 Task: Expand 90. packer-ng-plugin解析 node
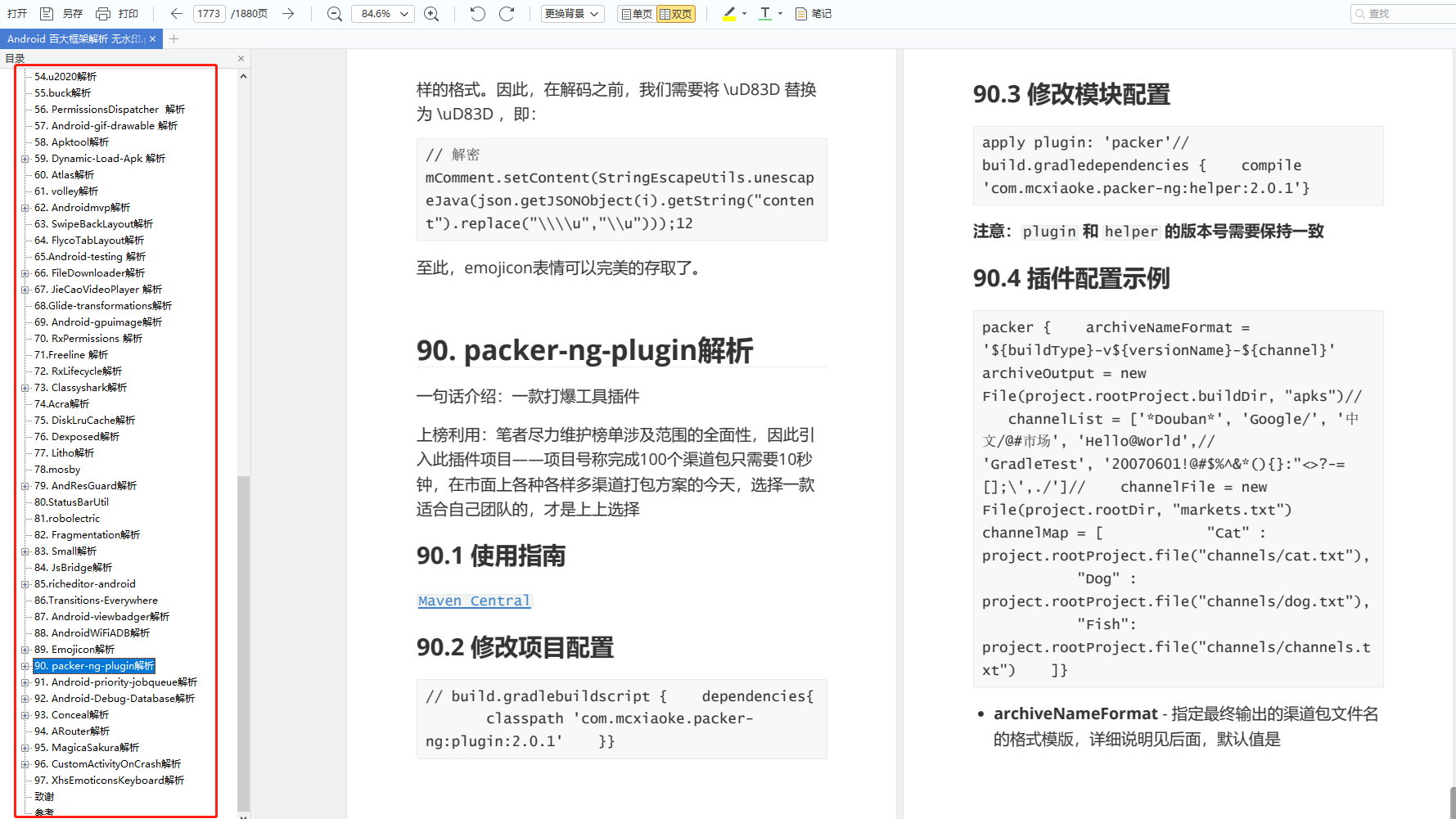tap(25, 666)
